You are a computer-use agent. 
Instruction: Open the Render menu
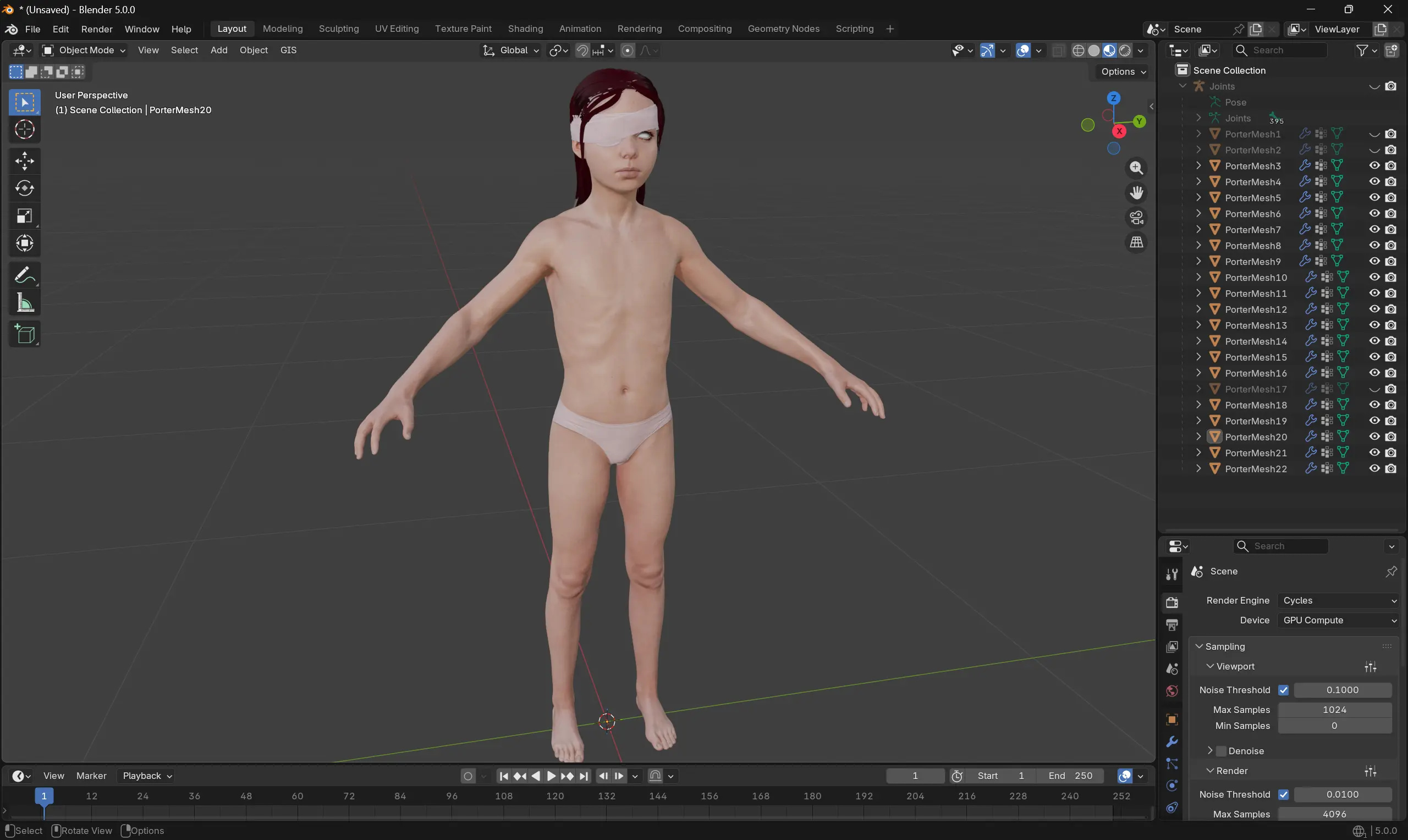tap(97, 29)
